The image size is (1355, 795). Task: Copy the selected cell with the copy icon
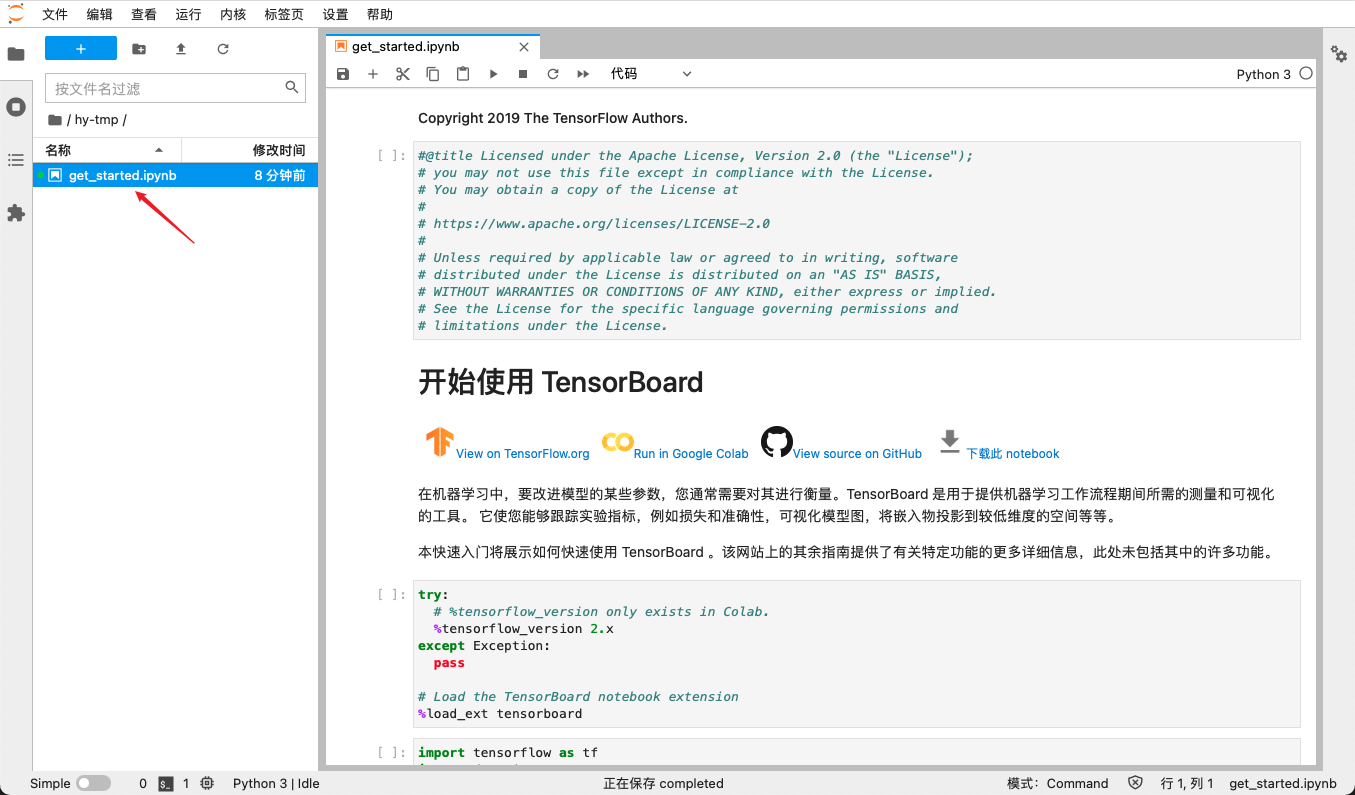point(432,73)
